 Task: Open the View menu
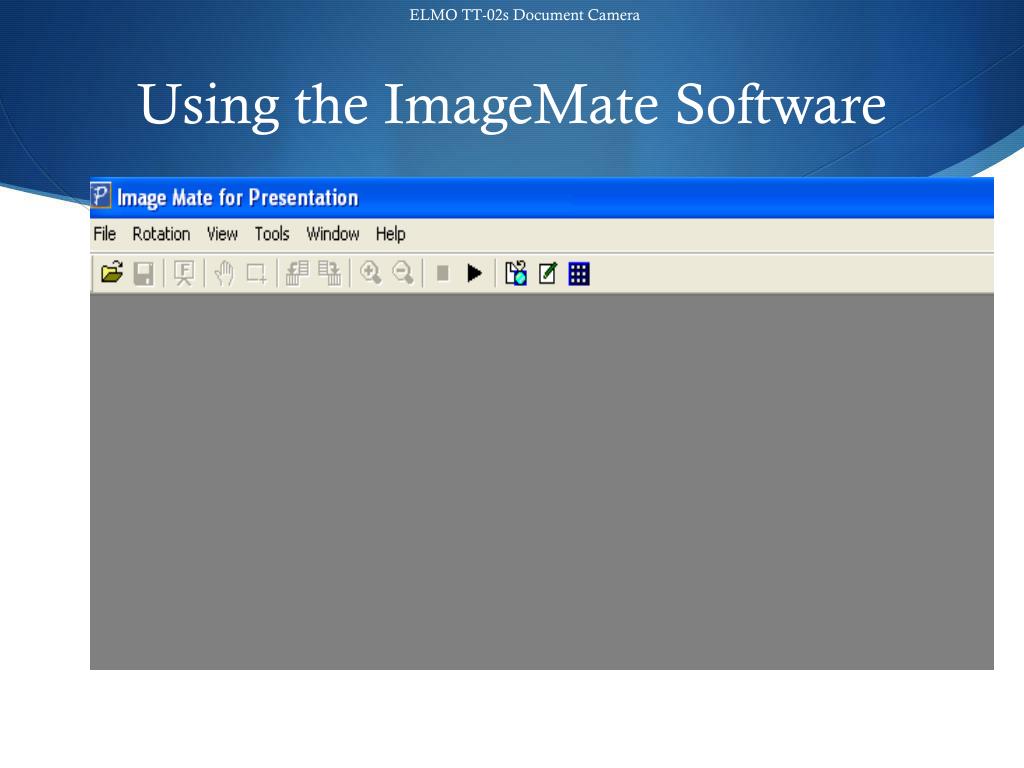coord(222,234)
